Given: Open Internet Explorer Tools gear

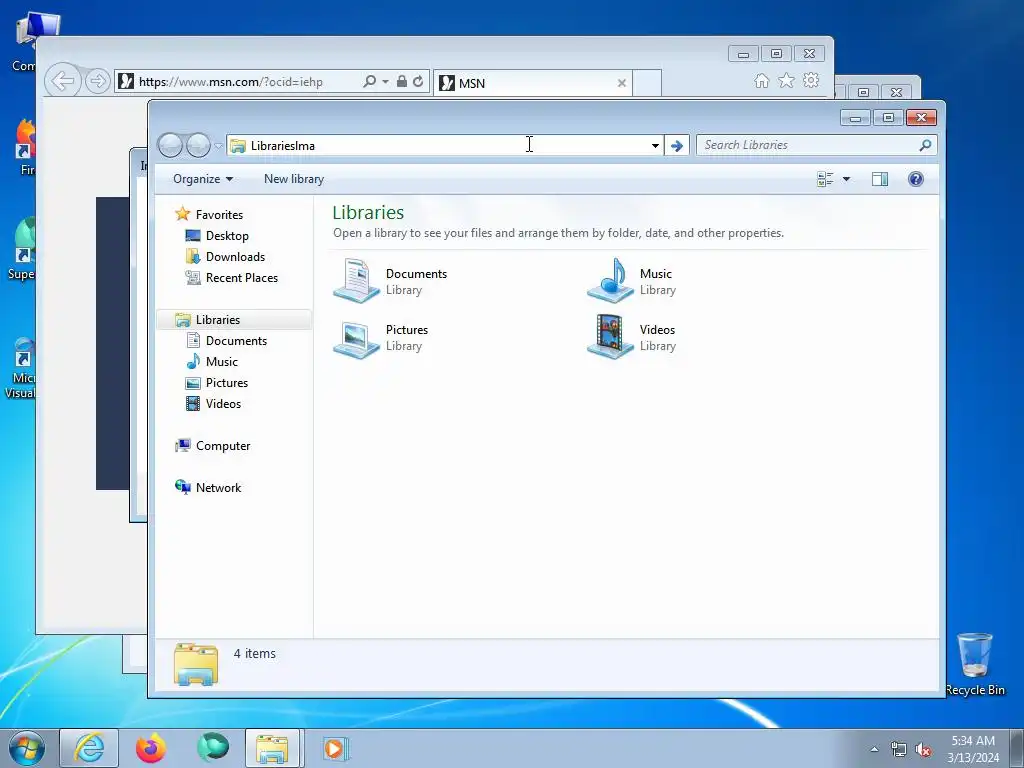Looking at the screenshot, I should point(811,80).
